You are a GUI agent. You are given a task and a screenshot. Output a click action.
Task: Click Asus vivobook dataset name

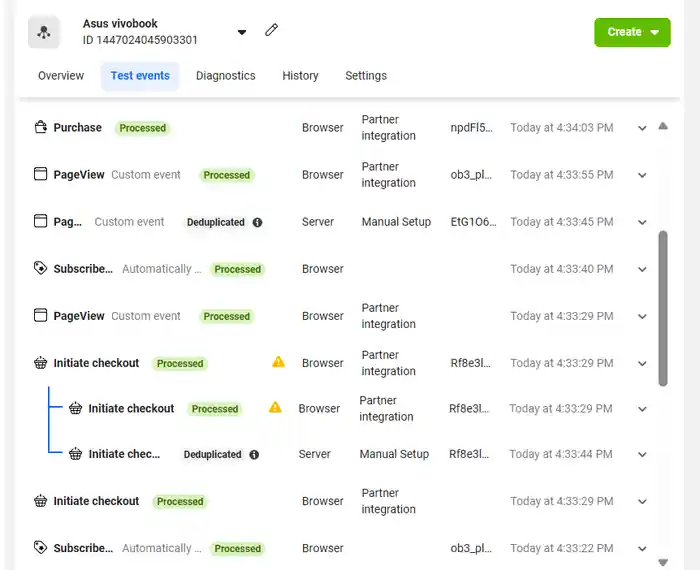120,24
